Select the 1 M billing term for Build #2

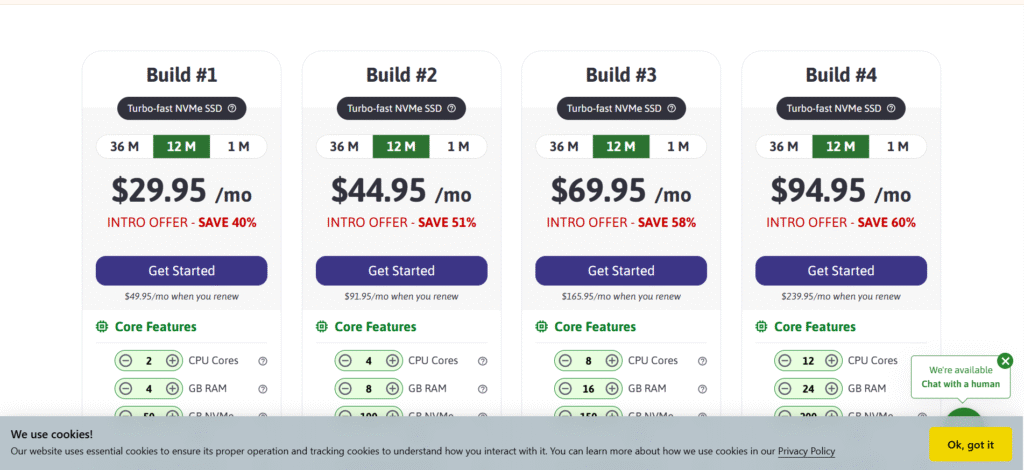tap(458, 147)
